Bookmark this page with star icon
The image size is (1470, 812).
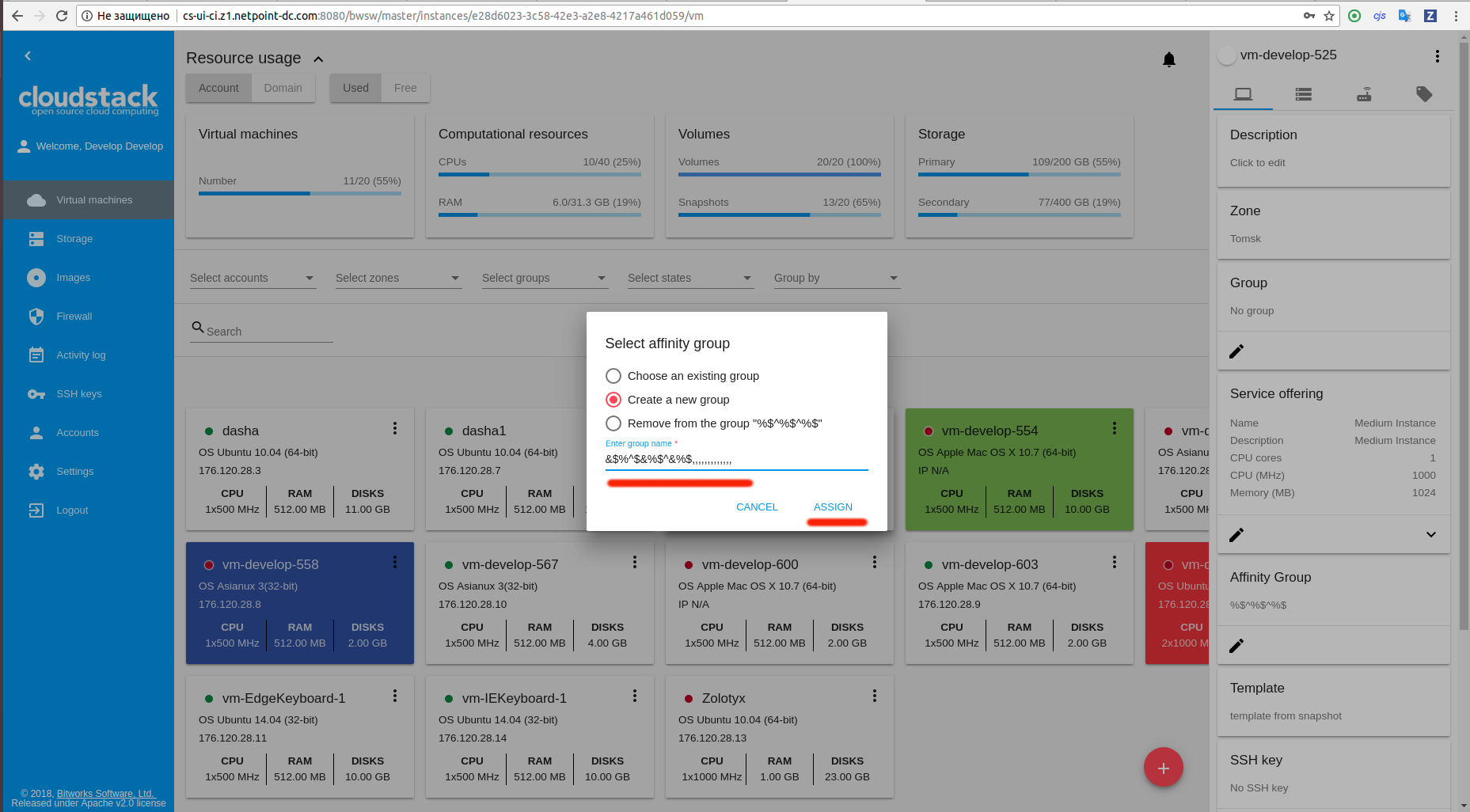1329,16
